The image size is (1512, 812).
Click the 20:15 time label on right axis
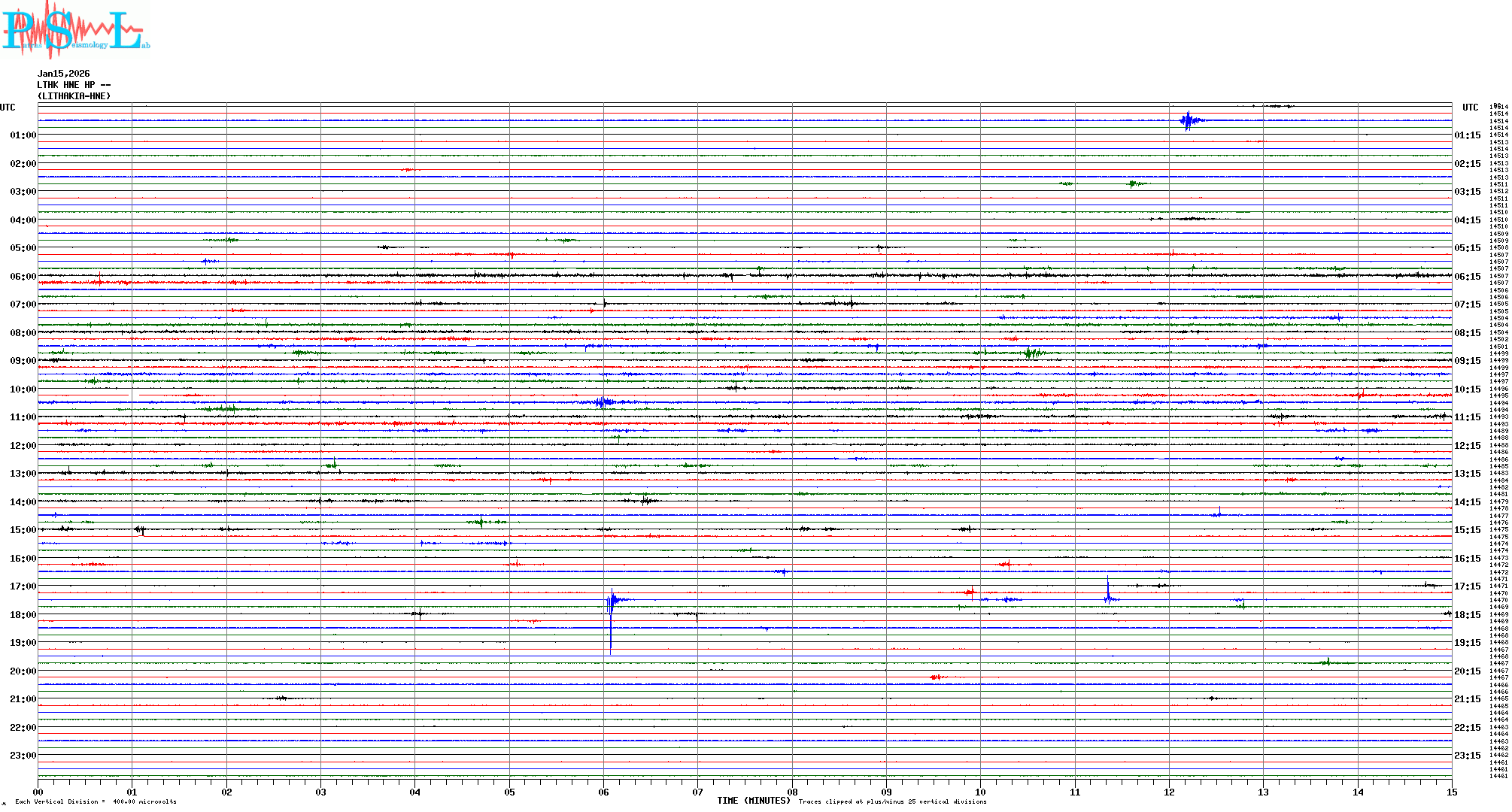1467,671
